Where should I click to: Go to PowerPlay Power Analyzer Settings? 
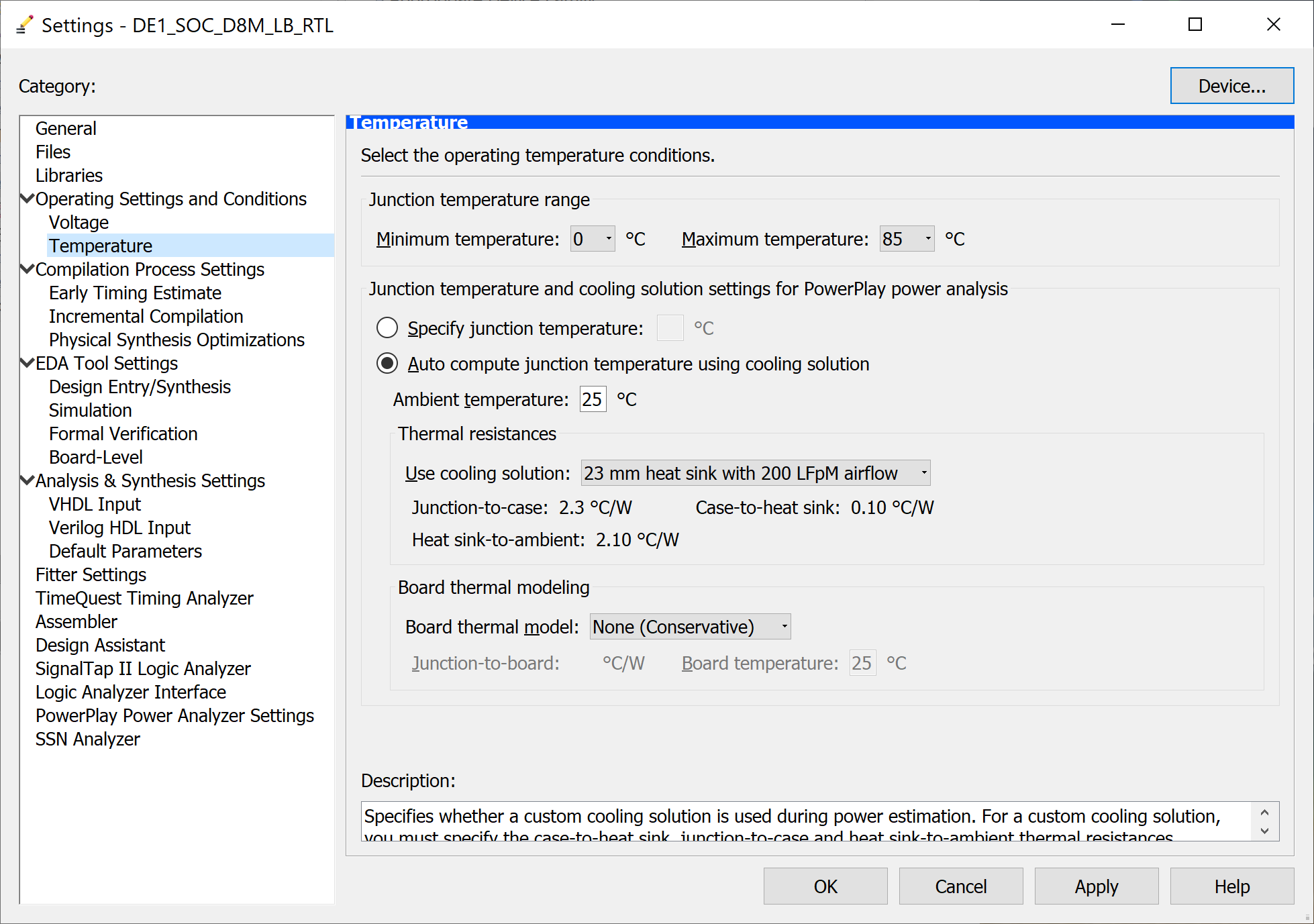click(174, 715)
